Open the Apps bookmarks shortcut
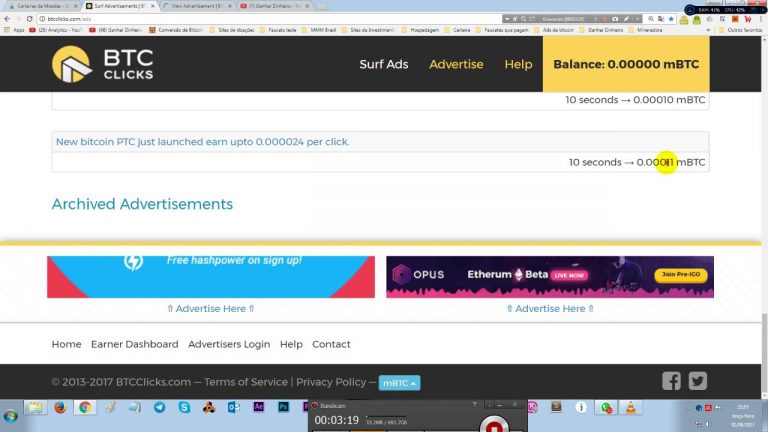Image resolution: width=768 pixels, height=432 pixels. tap(15, 30)
